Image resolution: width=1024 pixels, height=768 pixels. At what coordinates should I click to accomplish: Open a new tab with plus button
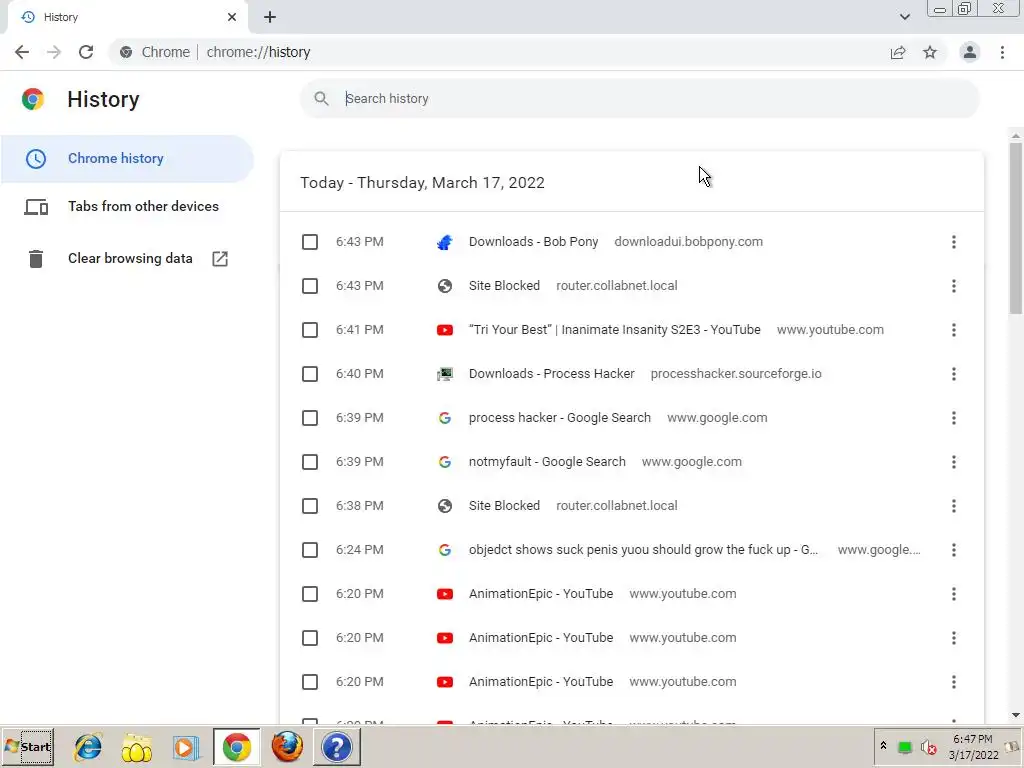pyautogui.click(x=270, y=17)
